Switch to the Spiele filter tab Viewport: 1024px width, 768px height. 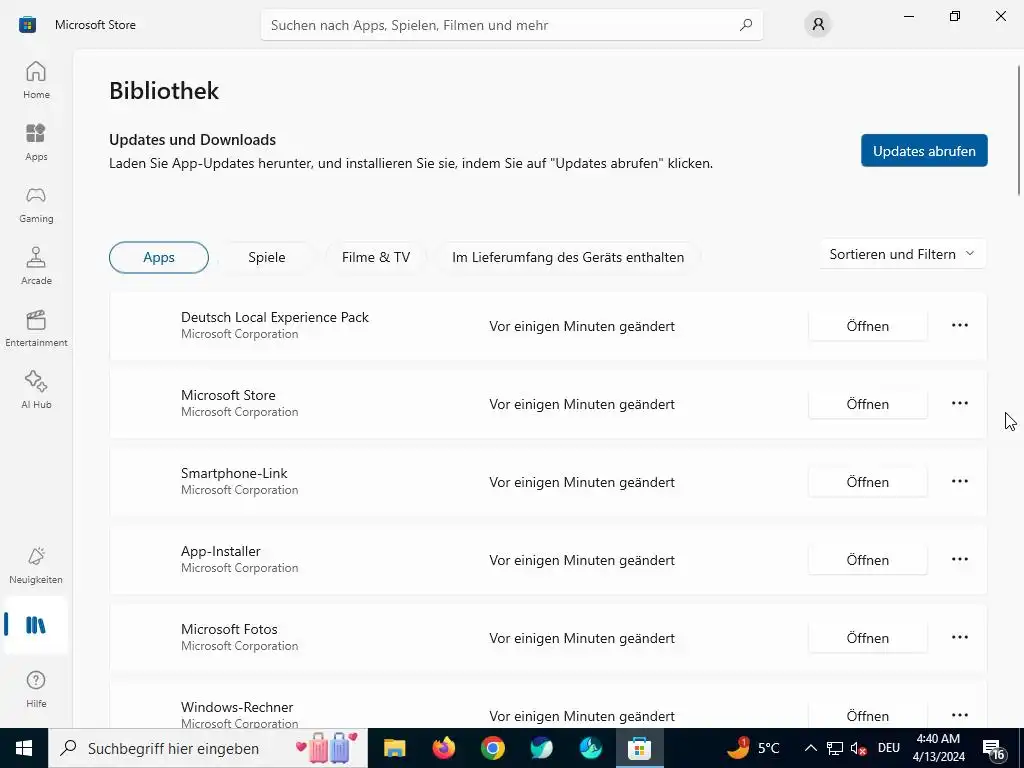[266, 257]
